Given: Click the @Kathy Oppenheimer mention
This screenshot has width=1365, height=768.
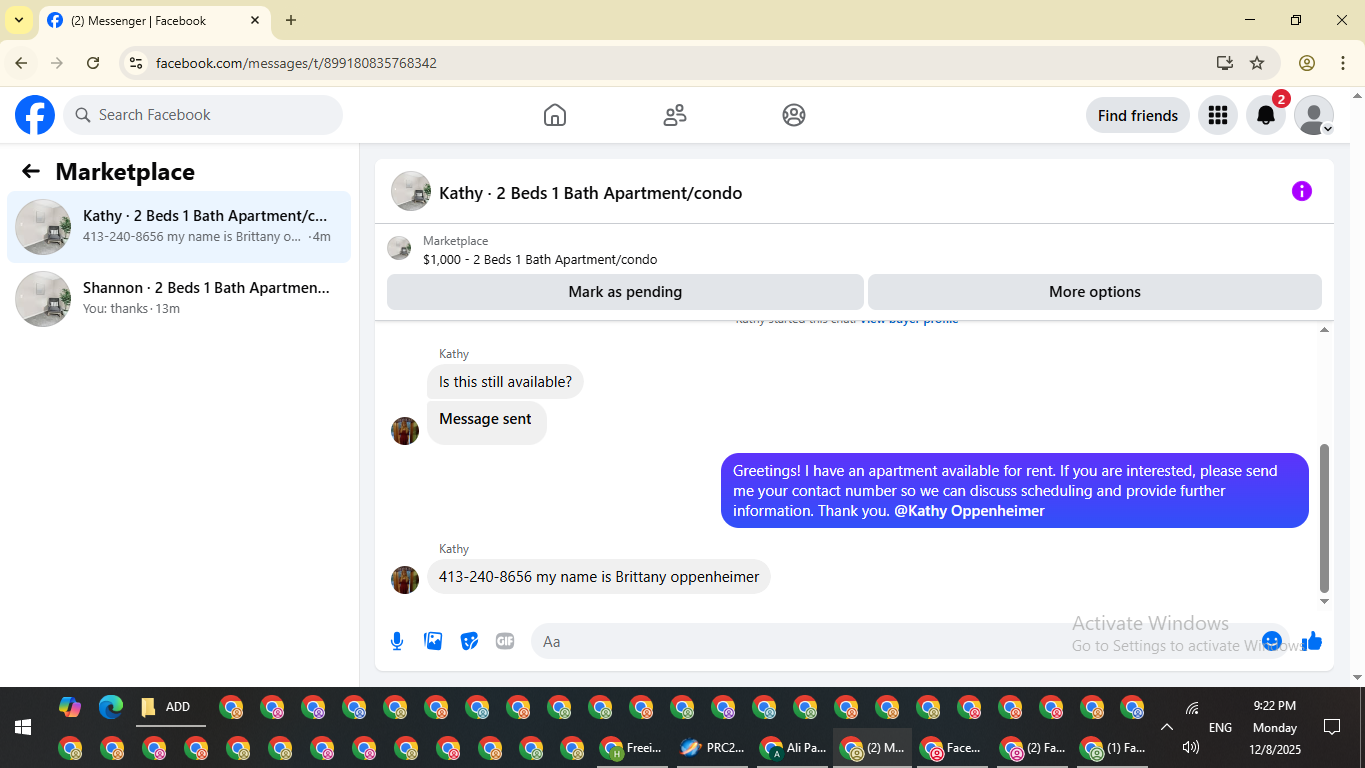Looking at the screenshot, I should [969, 511].
